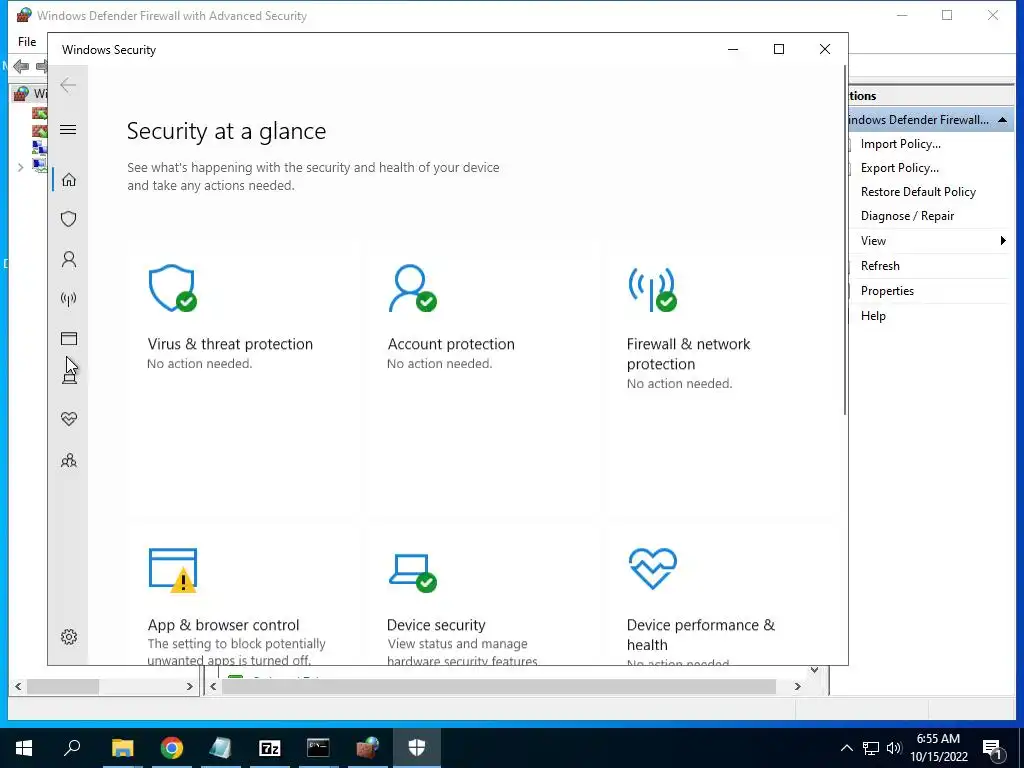Click the Windows Security vertical scrollbar
Image resolution: width=1024 pixels, height=768 pixels.
click(x=845, y=239)
